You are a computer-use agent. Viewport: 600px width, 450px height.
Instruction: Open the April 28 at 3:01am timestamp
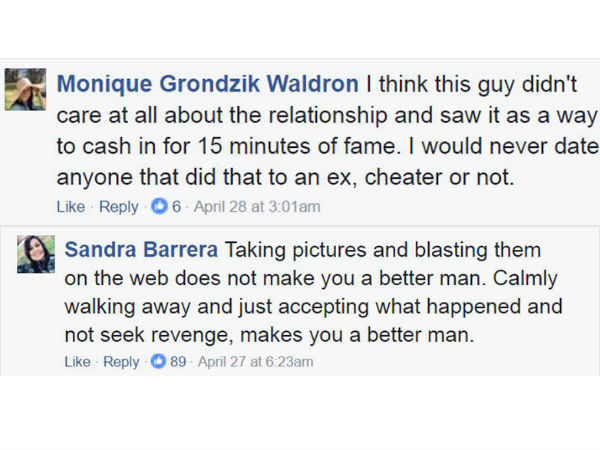point(257,207)
